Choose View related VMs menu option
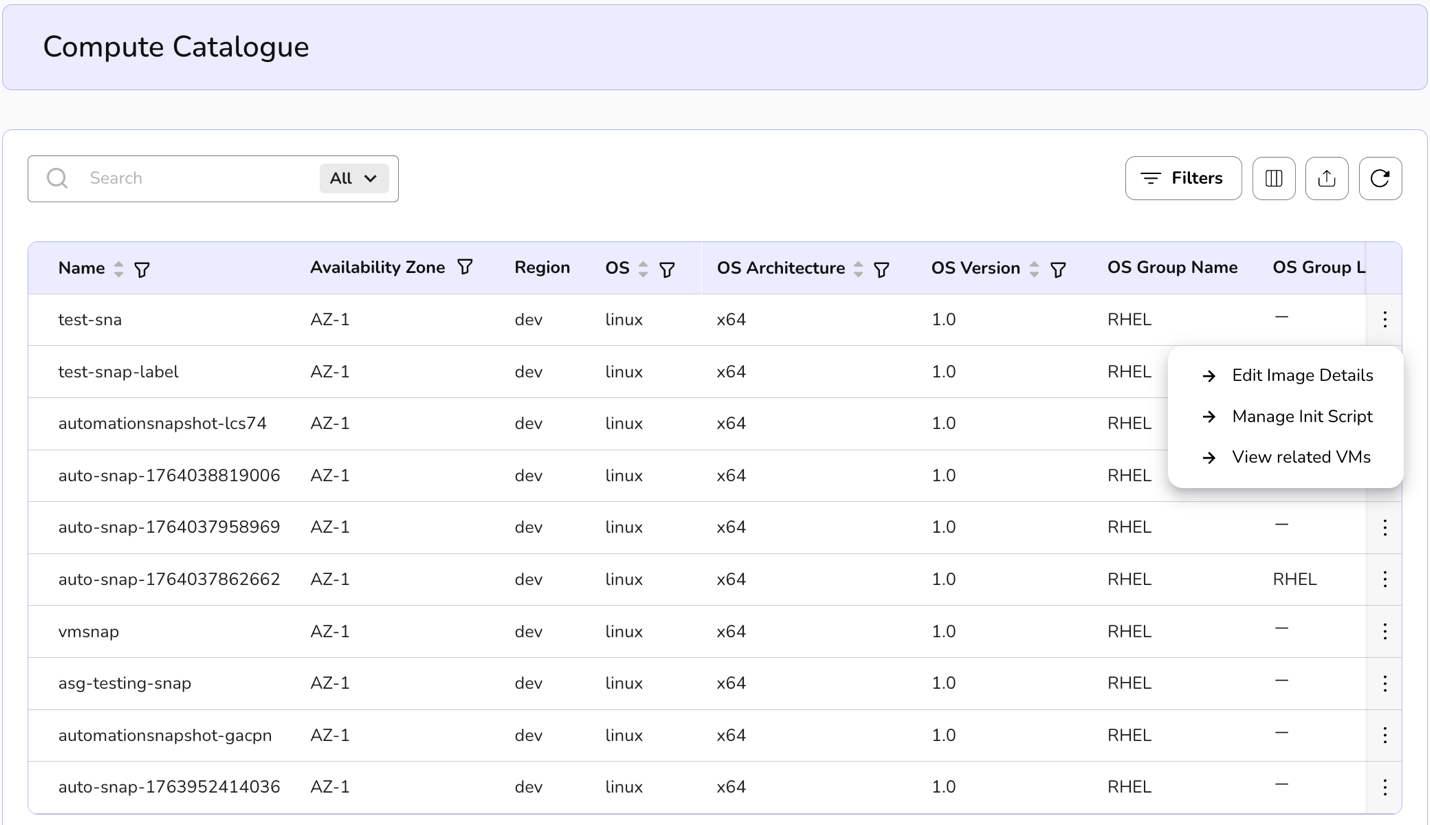 tap(1300, 457)
